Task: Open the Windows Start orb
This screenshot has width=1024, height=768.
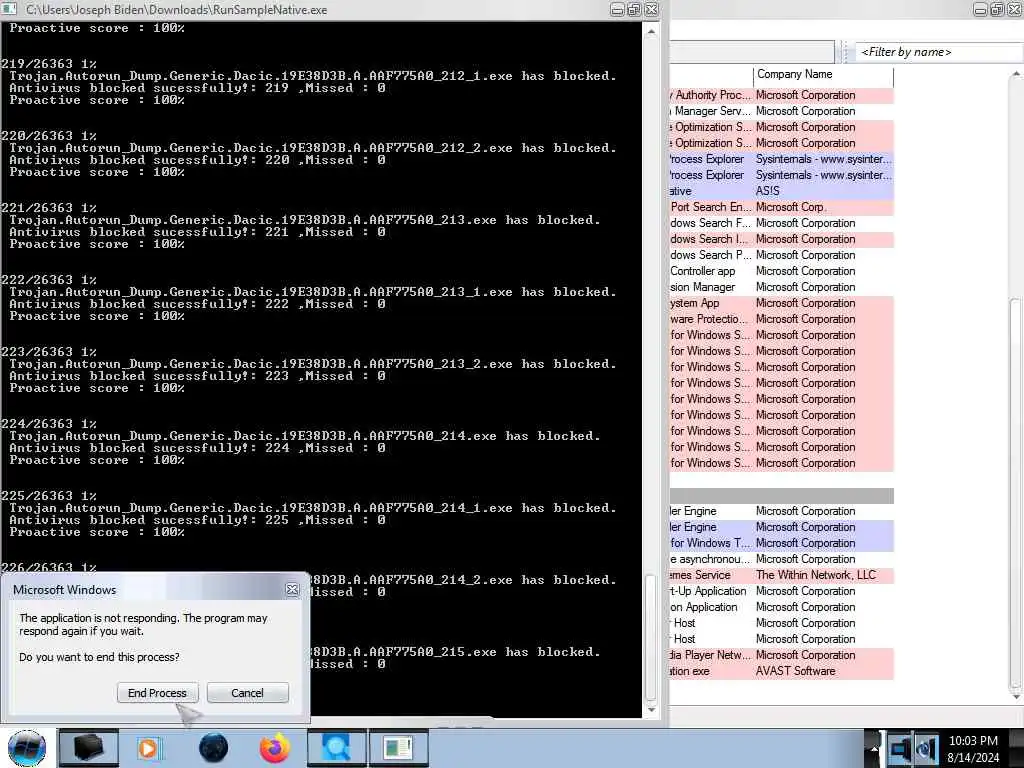Action: tap(27, 748)
